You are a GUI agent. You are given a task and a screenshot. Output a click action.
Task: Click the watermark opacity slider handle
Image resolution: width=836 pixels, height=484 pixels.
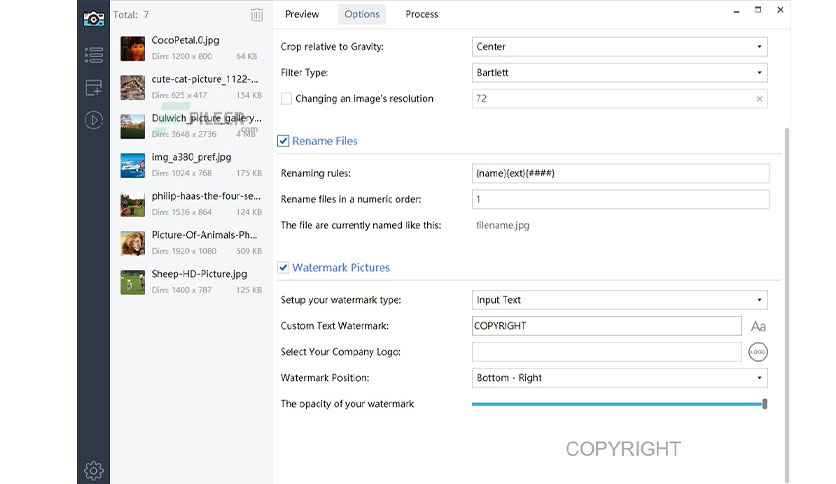765,404
